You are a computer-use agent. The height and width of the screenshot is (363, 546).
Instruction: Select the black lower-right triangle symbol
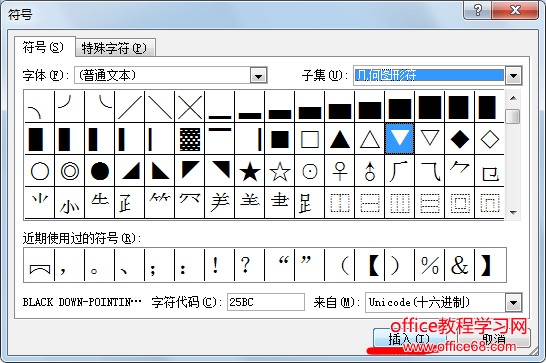click(x=130, y=171)
